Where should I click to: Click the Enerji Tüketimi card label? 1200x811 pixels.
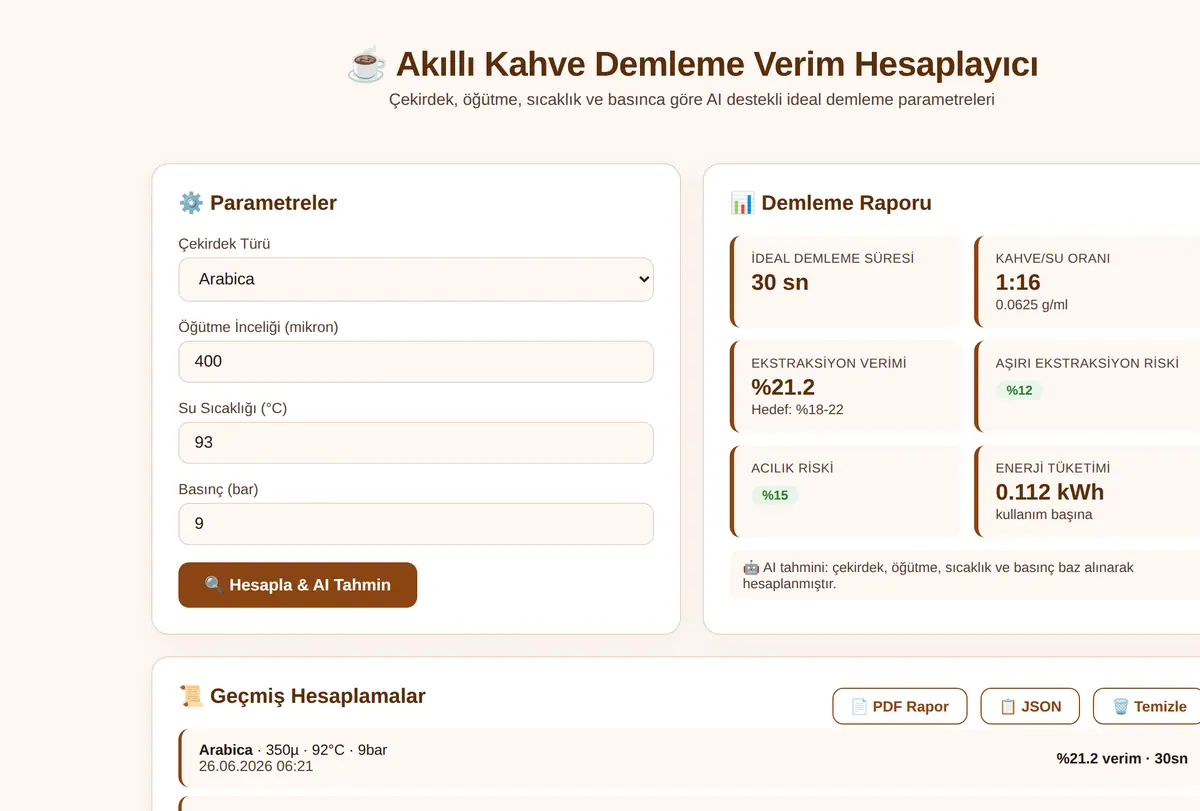click(x=1053, y=468)
